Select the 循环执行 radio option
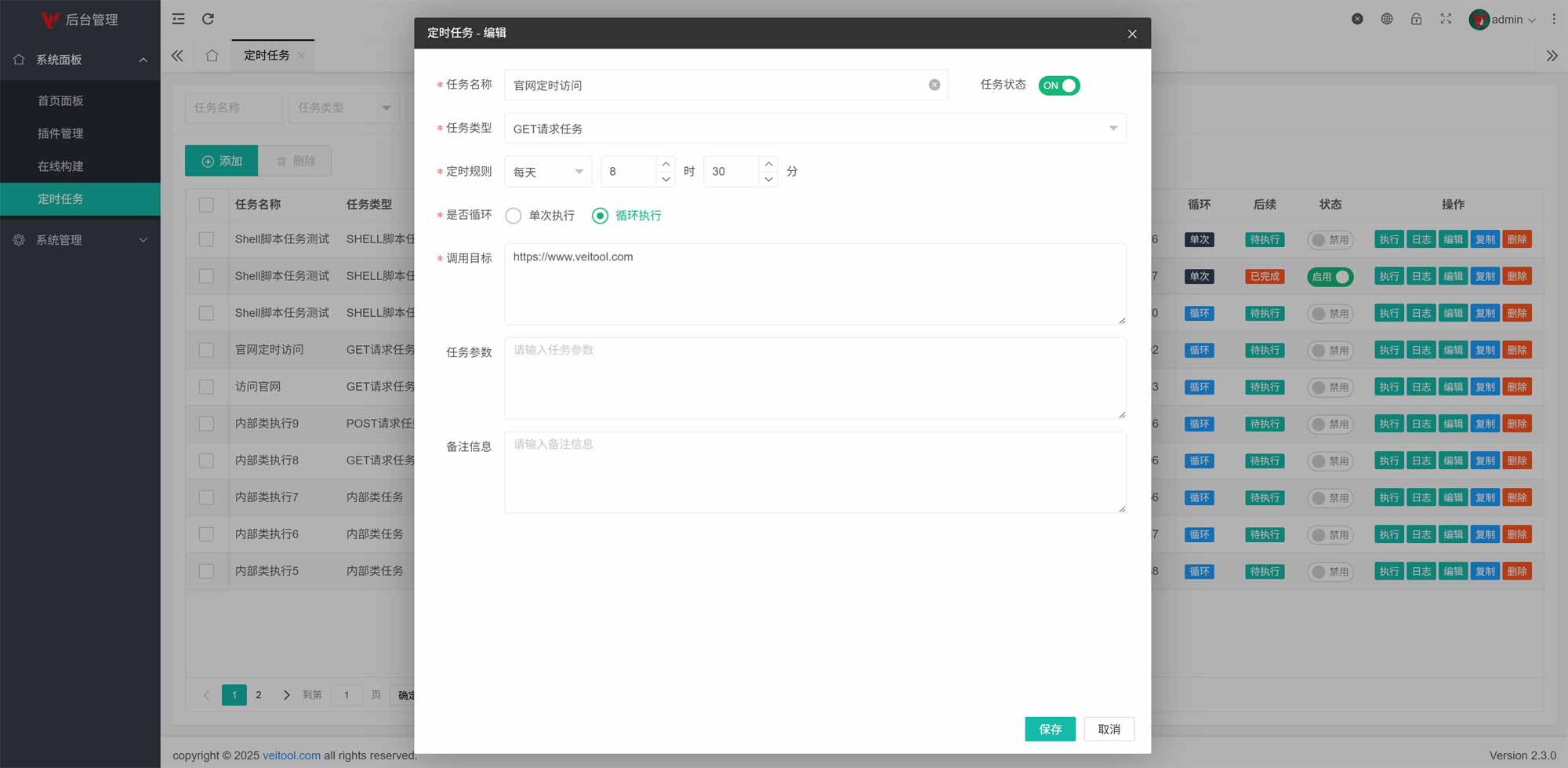The width and height of the screenshot is (1568, 768). tap(600, 216)
